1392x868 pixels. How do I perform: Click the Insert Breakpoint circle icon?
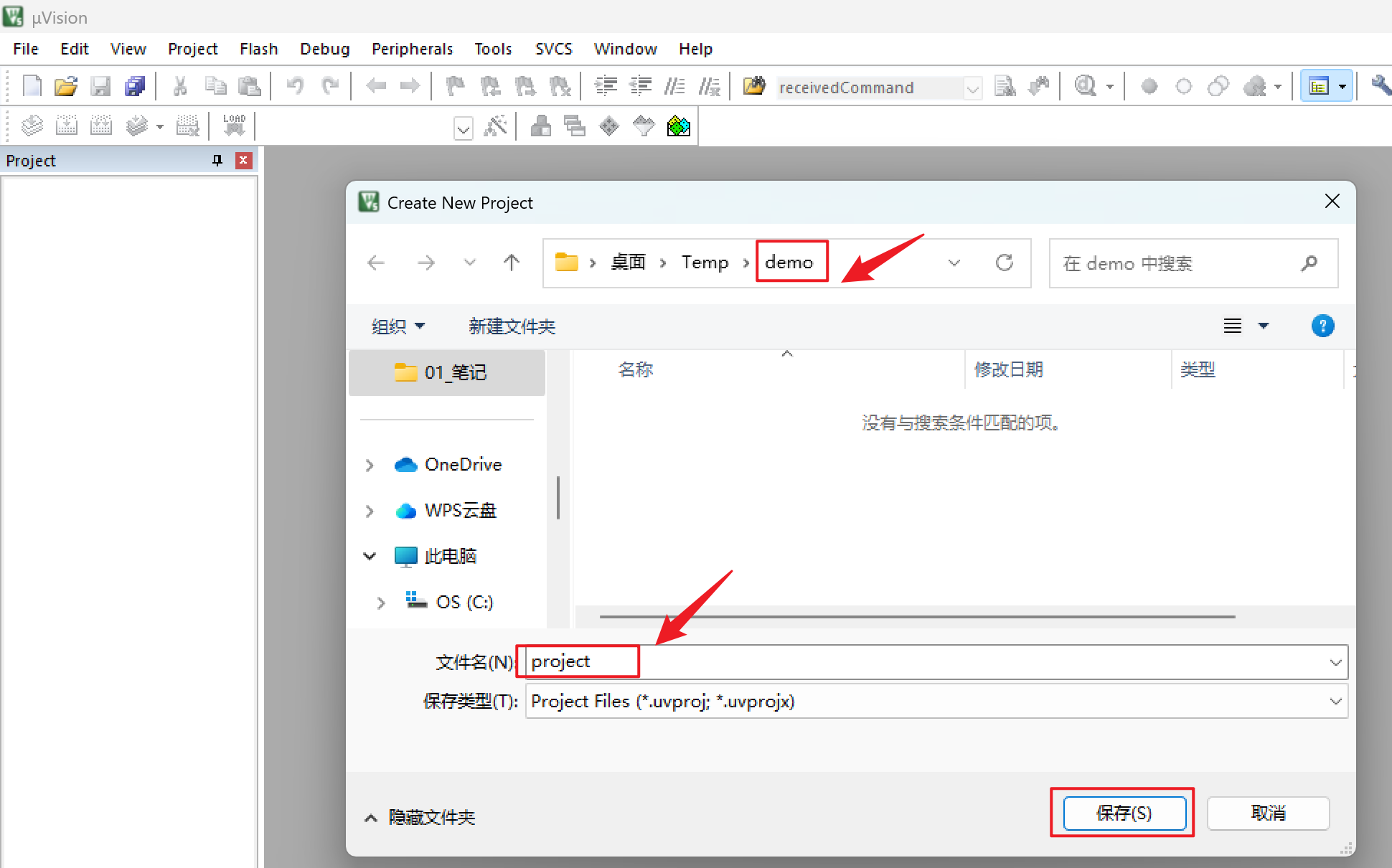point(1149,87)
